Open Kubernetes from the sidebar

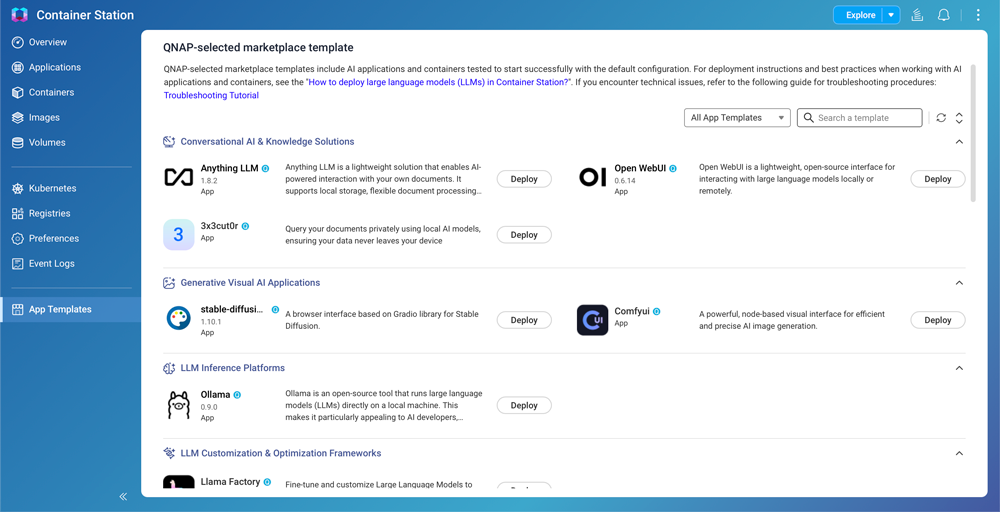pos(52,188)
